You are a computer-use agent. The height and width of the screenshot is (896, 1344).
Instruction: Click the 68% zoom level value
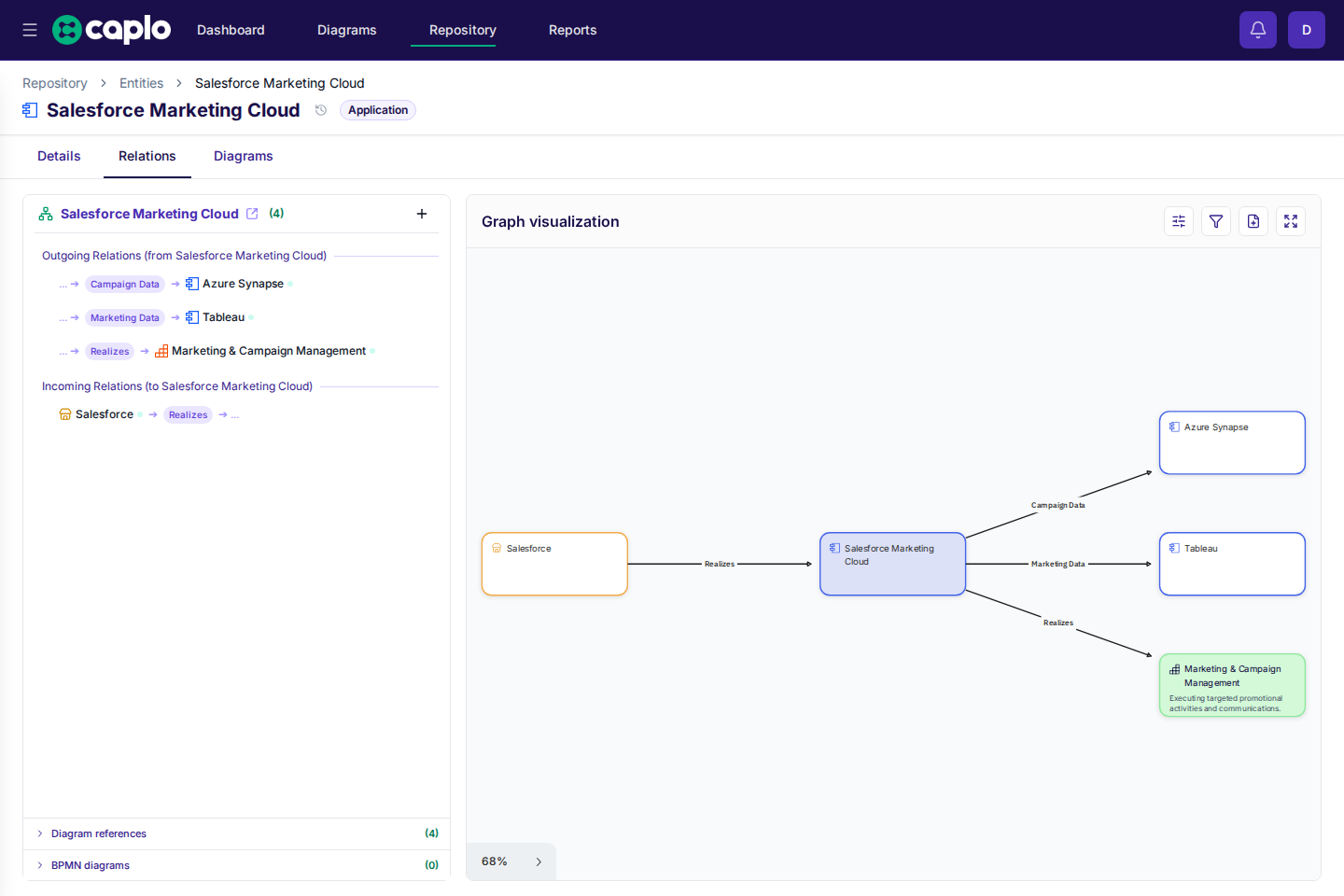pyautogui.click(x=495, y=861)
